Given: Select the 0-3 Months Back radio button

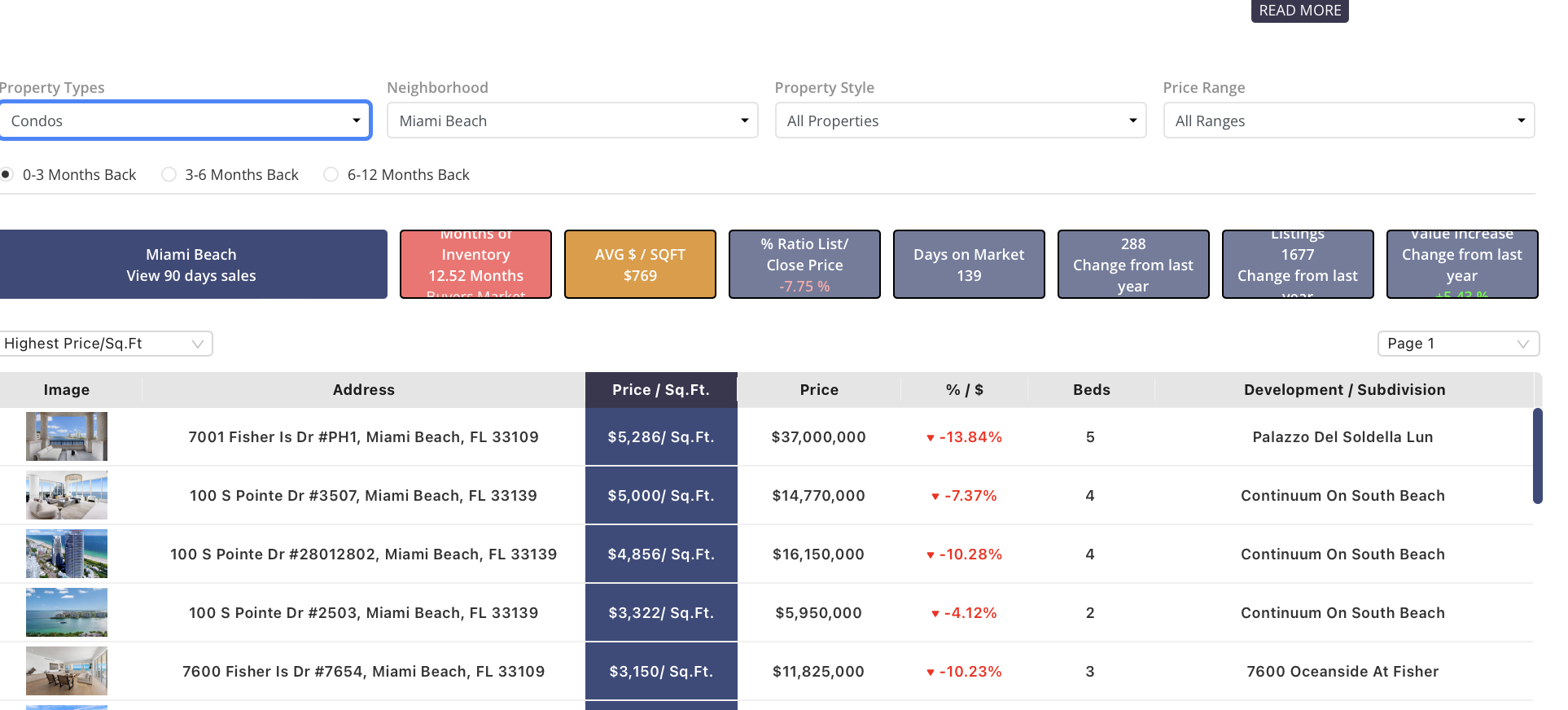Looking at the screenshot, I should coord(7,174).
